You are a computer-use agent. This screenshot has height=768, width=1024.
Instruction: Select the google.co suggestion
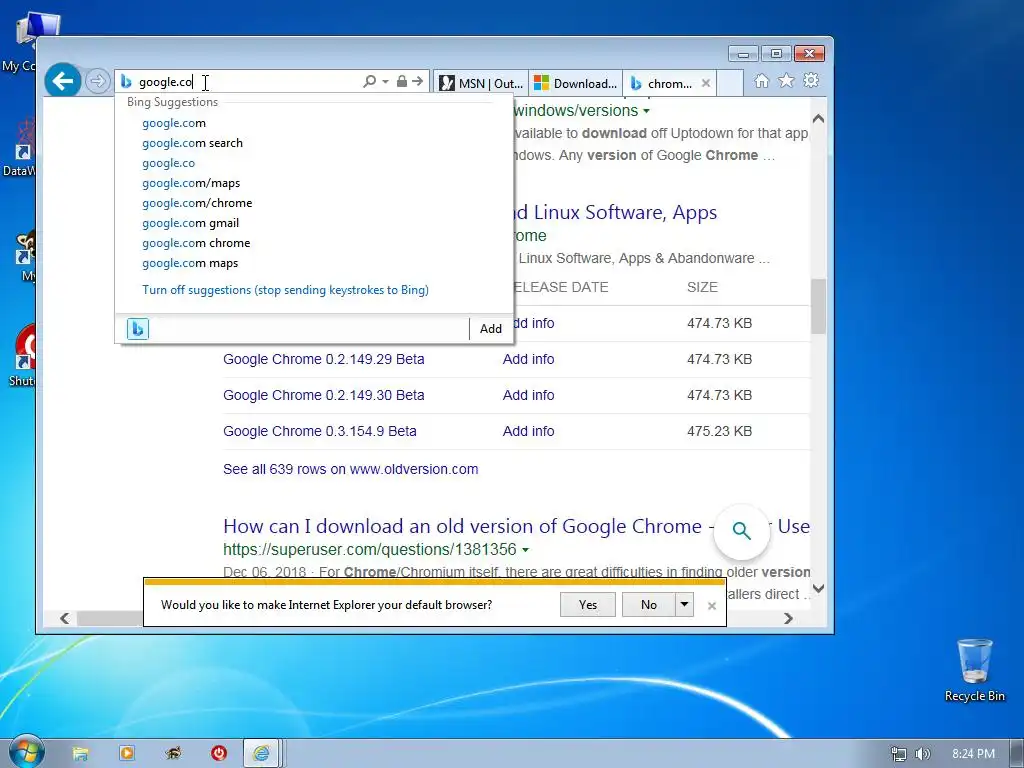tap(168, 163)
